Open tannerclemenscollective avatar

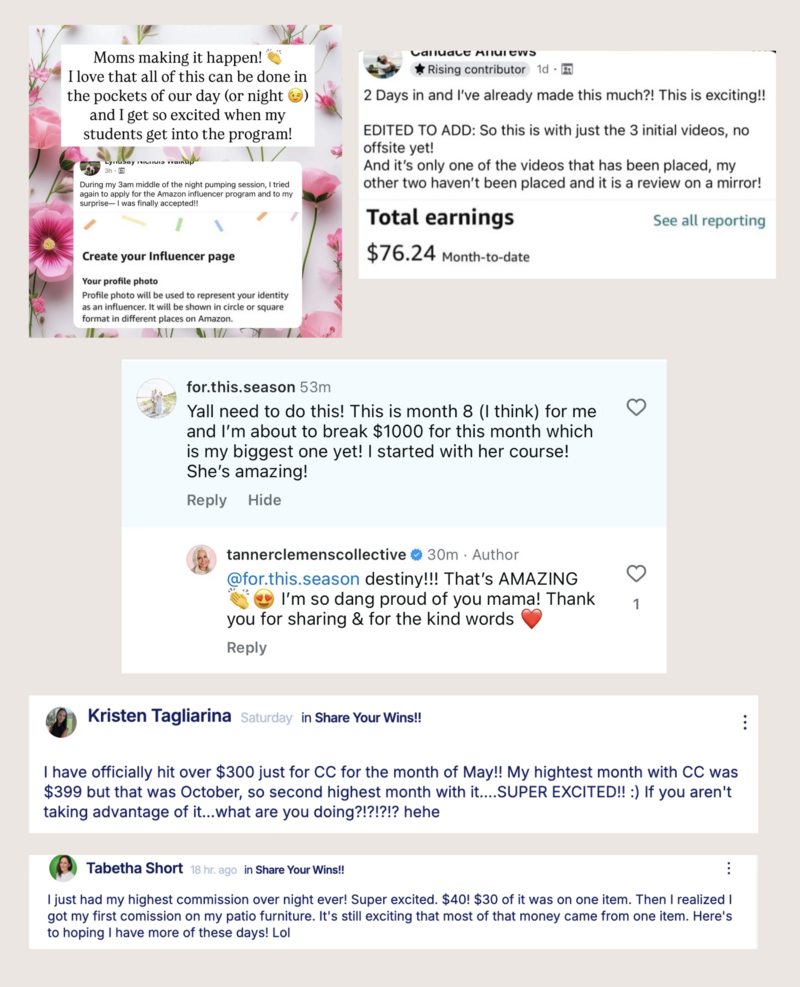click(x=201, y=560)
